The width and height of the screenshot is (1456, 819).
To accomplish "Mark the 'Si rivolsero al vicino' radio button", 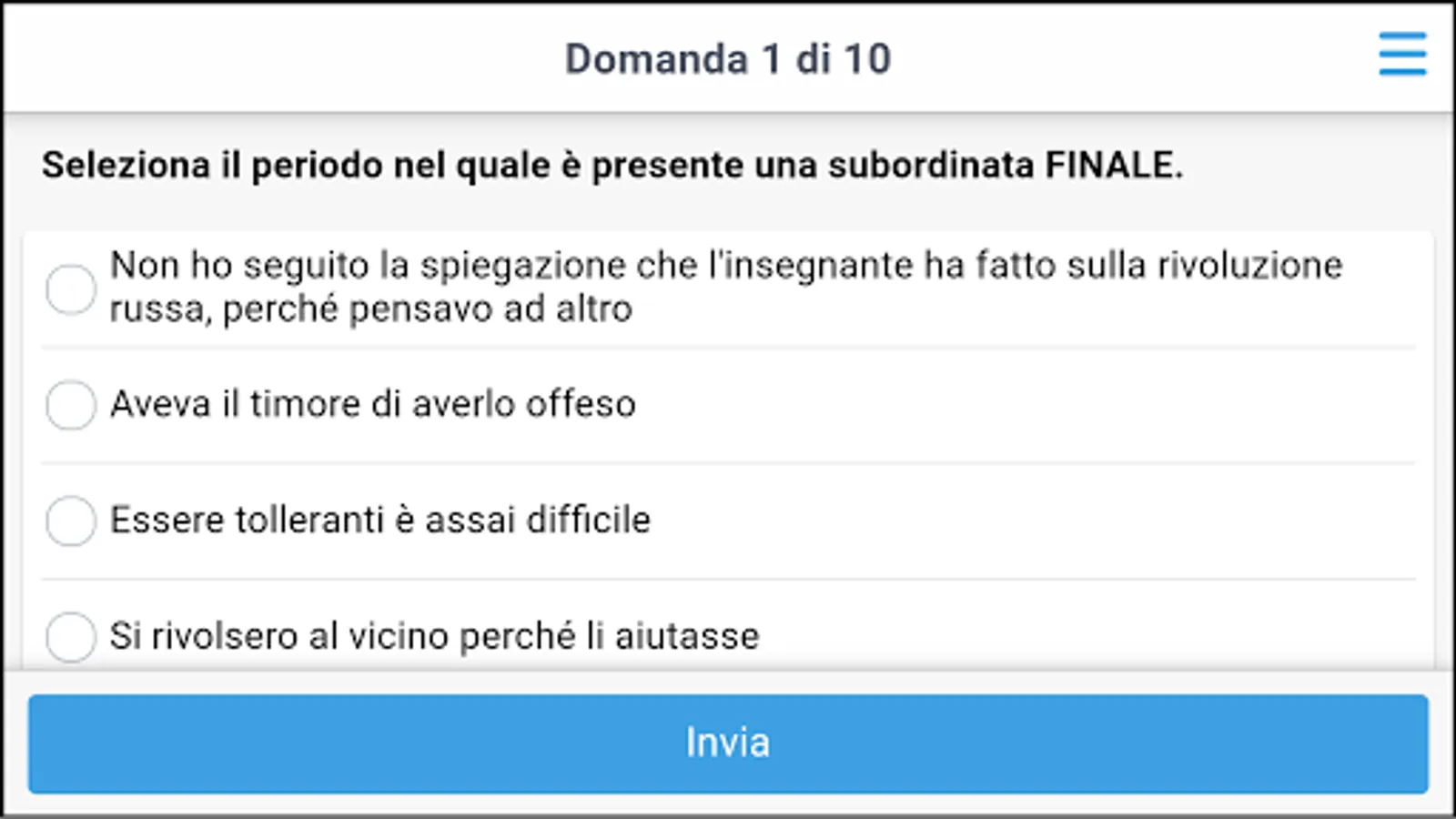I will click(x=71, y=636).
